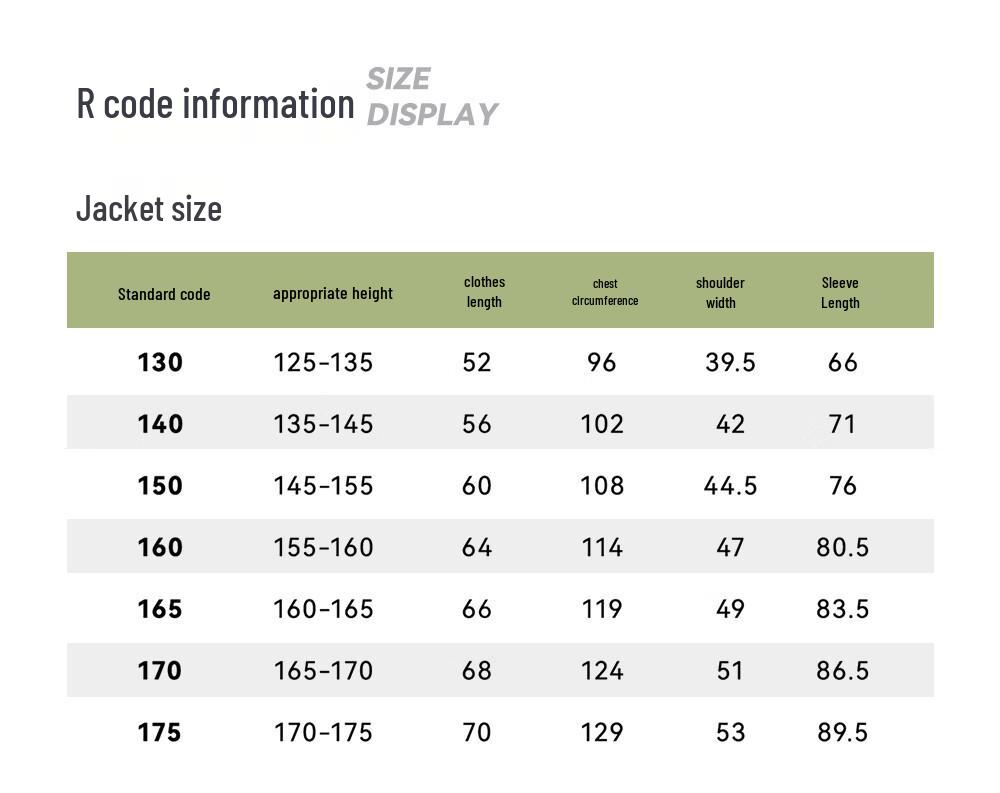The height and width of the screenshot is (793, 1000).
Task: Select standard code 170 in the table
Action: pyautogui.click(x=160, y=670)
